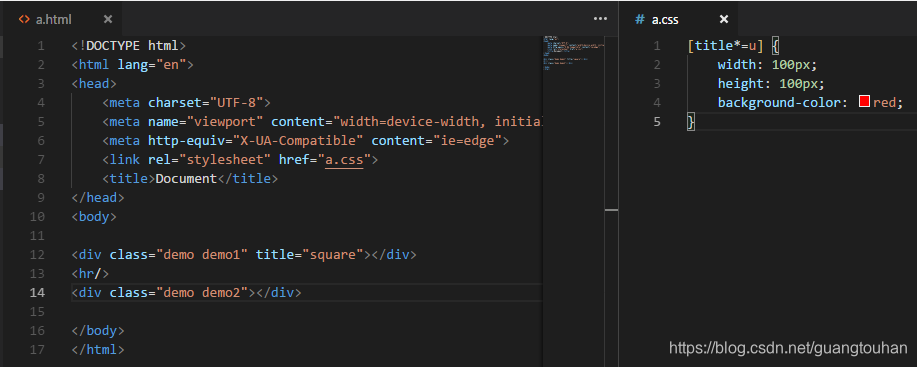The height and width of the screenshot is (367, 917).
Task: Click the div with title="square"
Action: coord(244,255)
